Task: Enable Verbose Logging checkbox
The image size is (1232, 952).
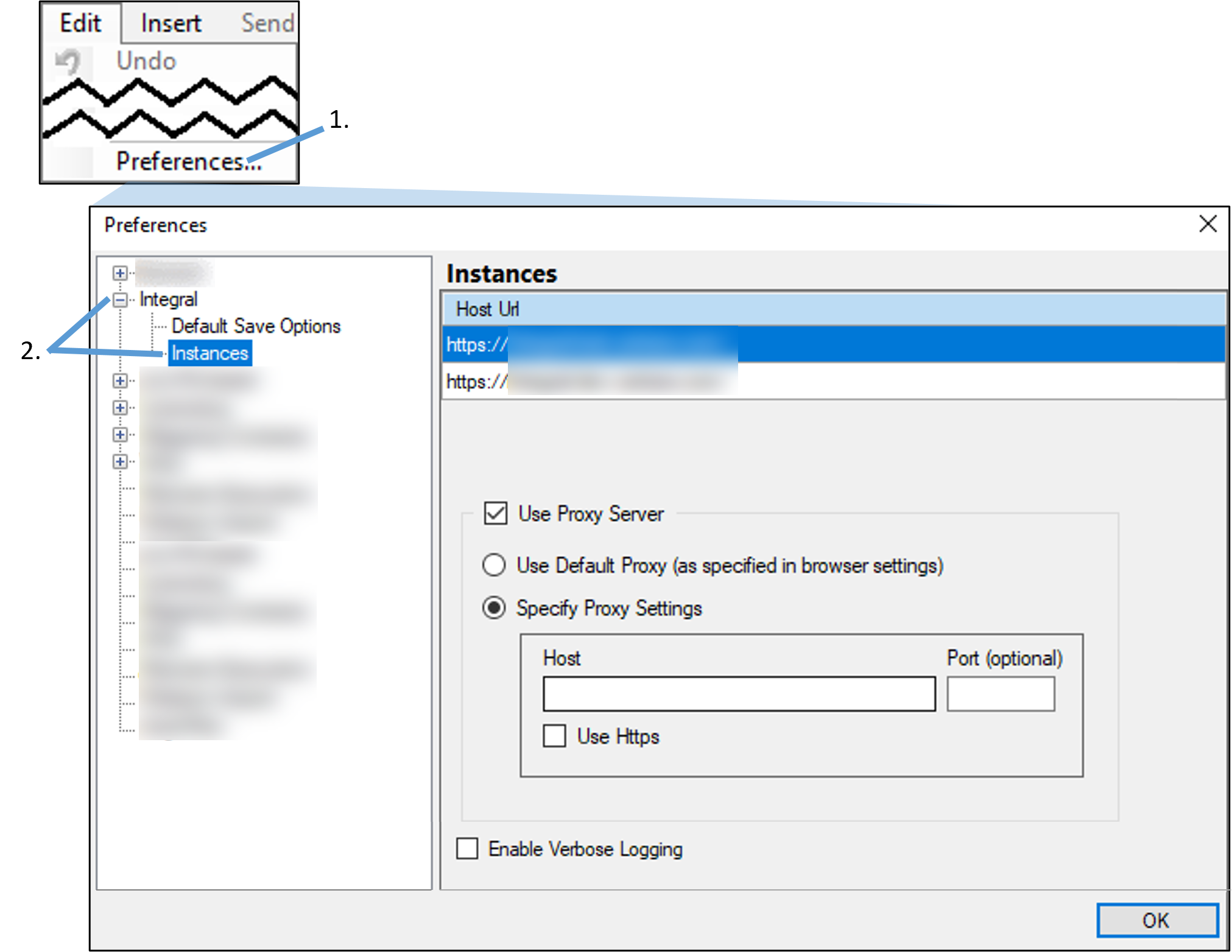Action: click(x=467, y=849)
